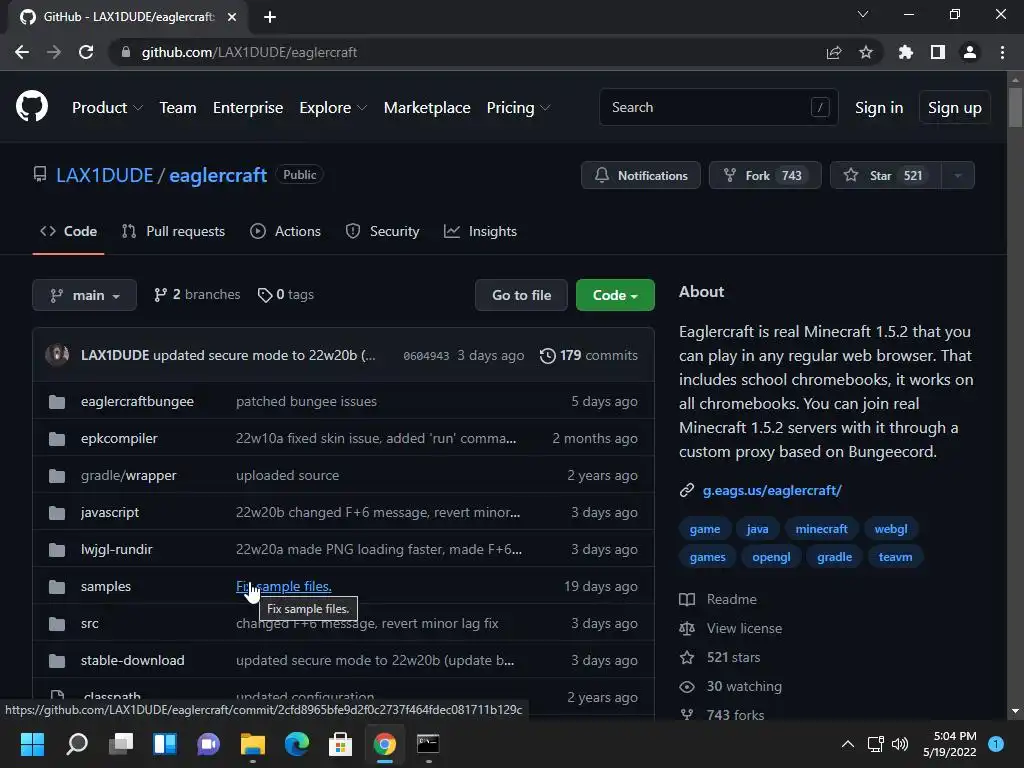Image resolution: width=1024 pixels, height=768 pixels.
Task: Open Chrome three-dot menu
Action: (1002, 52)
